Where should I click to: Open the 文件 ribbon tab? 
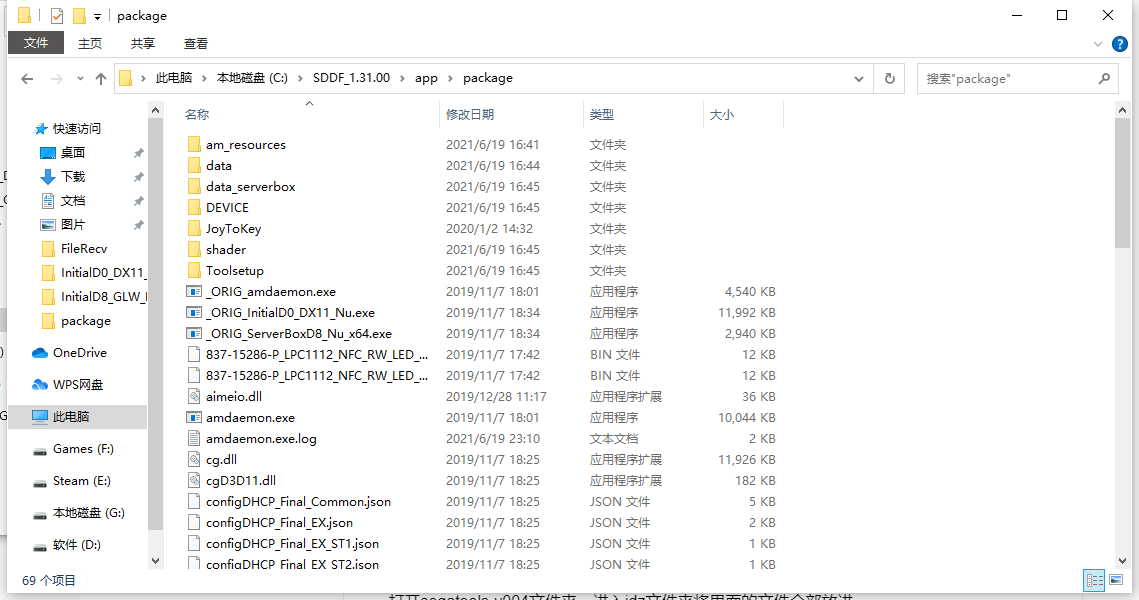(x=36, y=43)
